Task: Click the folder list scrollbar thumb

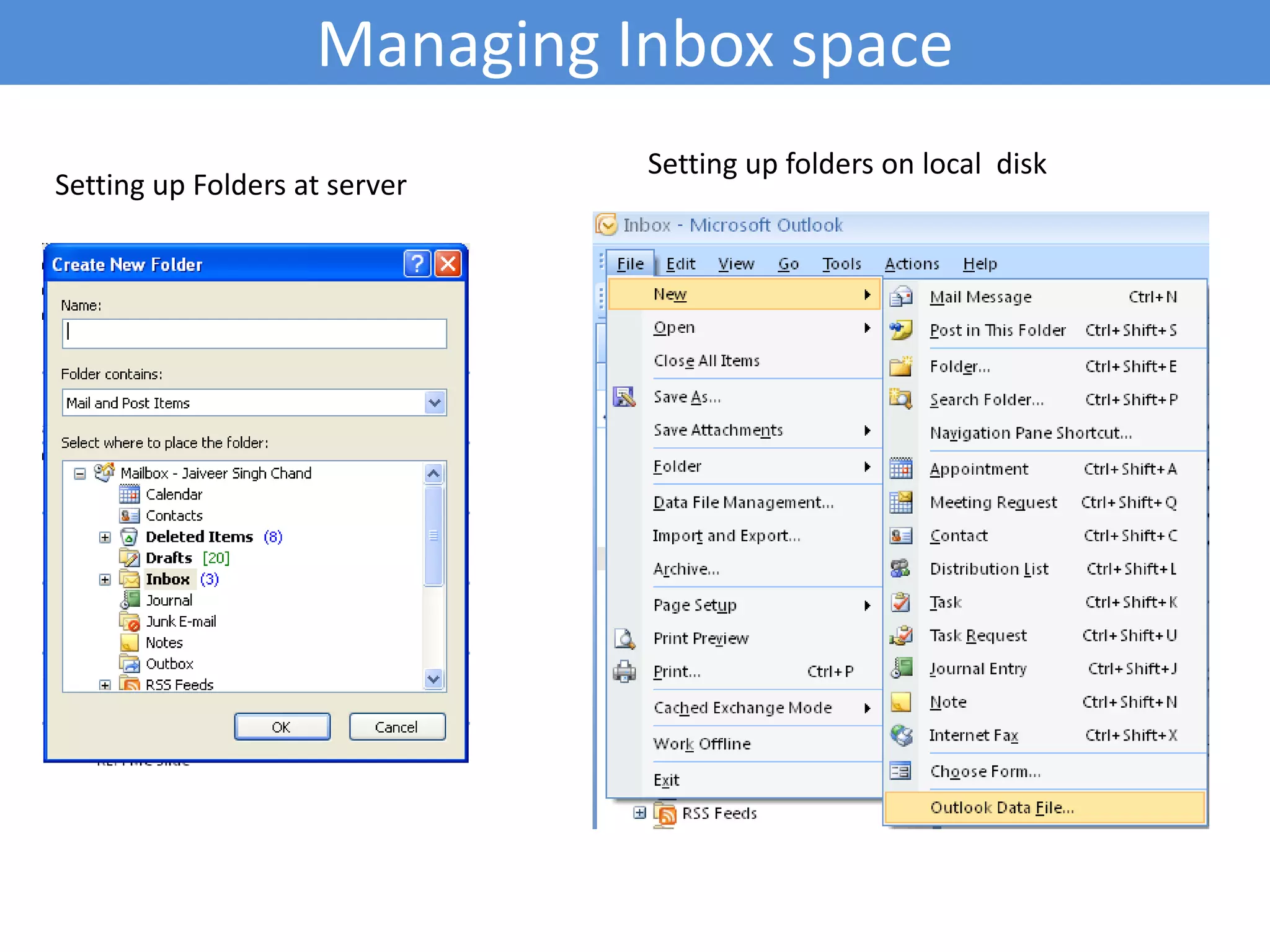Action: (433, 535)
